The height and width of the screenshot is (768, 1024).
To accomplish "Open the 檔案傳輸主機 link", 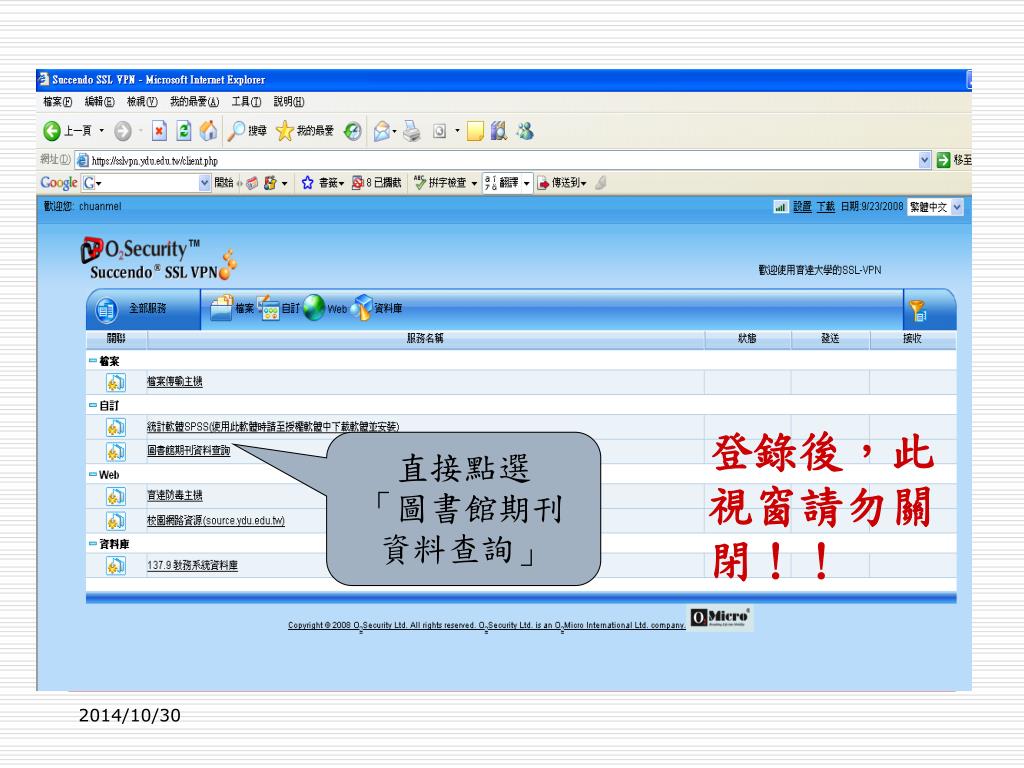I will tap(174, 382).
